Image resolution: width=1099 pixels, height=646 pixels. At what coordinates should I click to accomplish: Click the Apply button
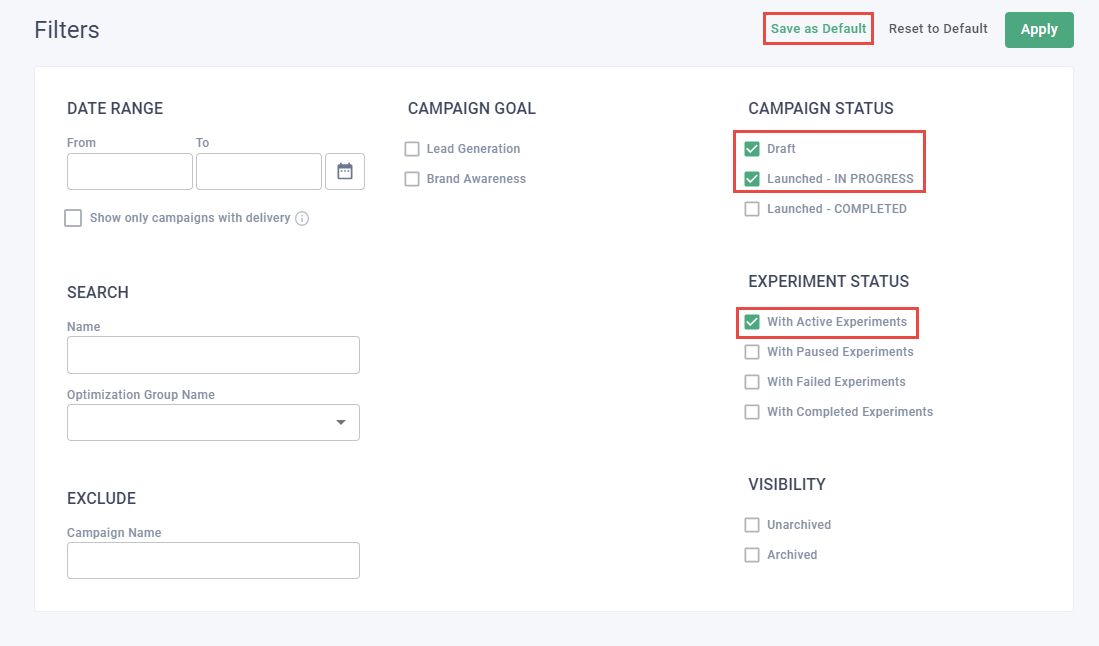coord(1038,30)
